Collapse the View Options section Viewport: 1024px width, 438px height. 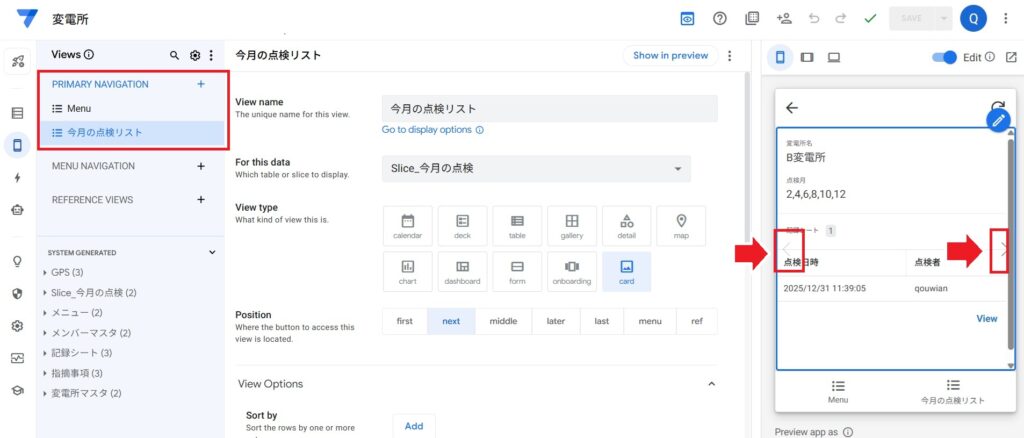711,384
